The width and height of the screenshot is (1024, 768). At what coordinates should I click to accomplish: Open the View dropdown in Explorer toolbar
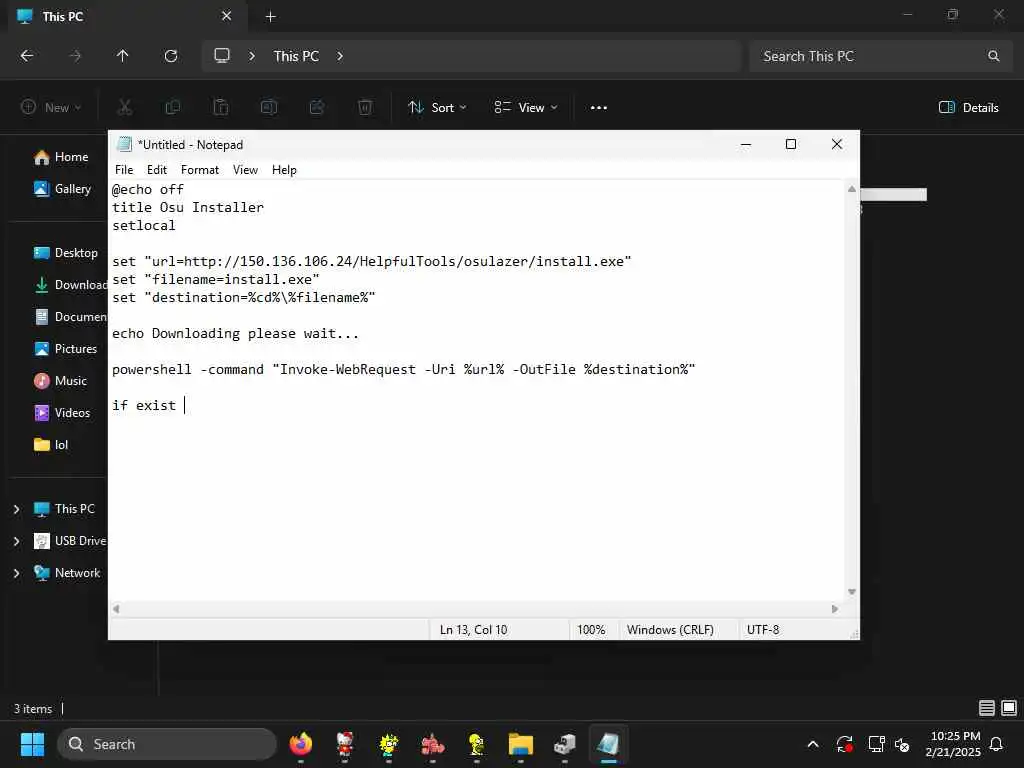(x=526, y=107)
